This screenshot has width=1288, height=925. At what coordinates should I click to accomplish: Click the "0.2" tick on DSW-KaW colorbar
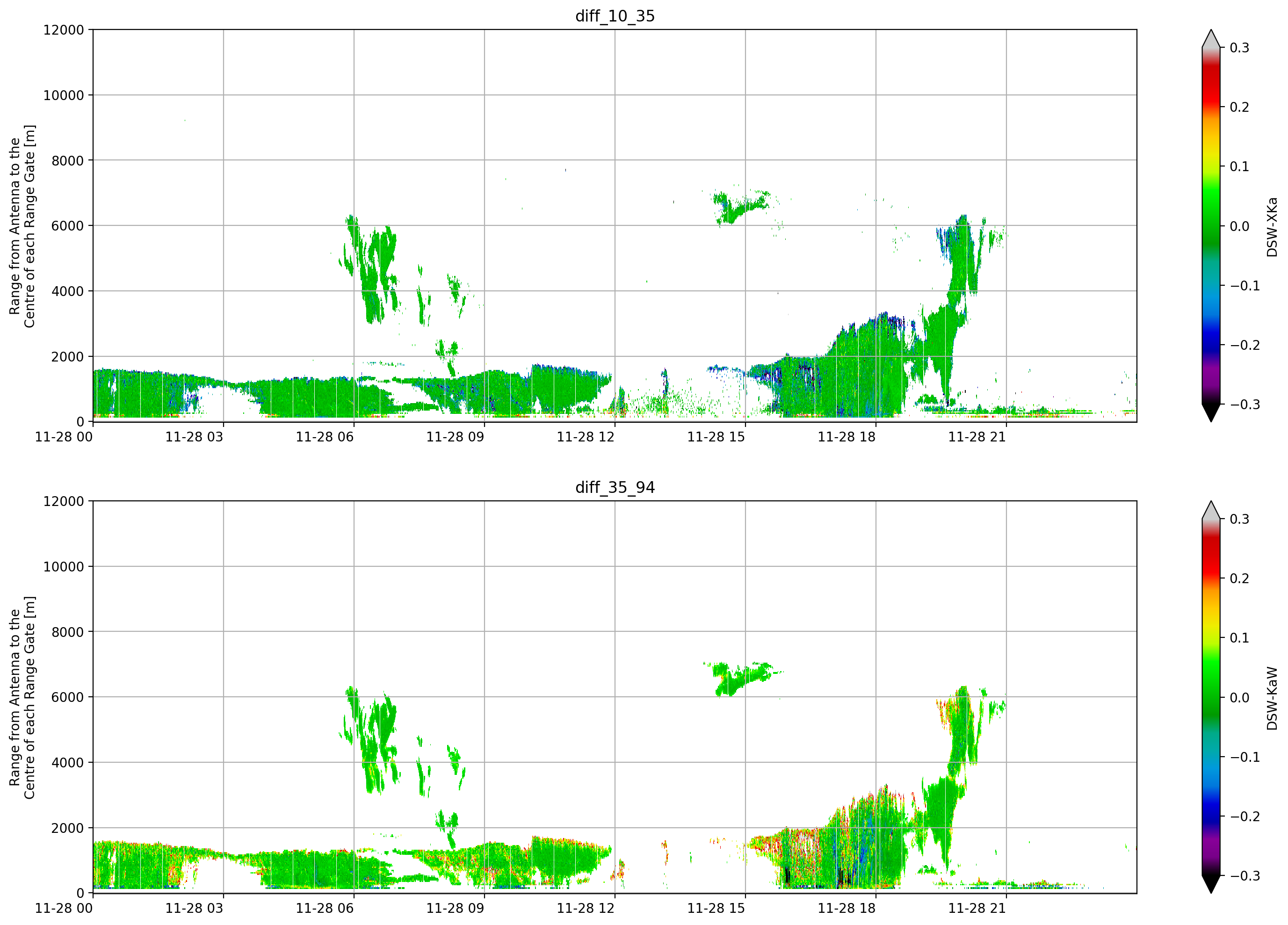[1240, 578]
